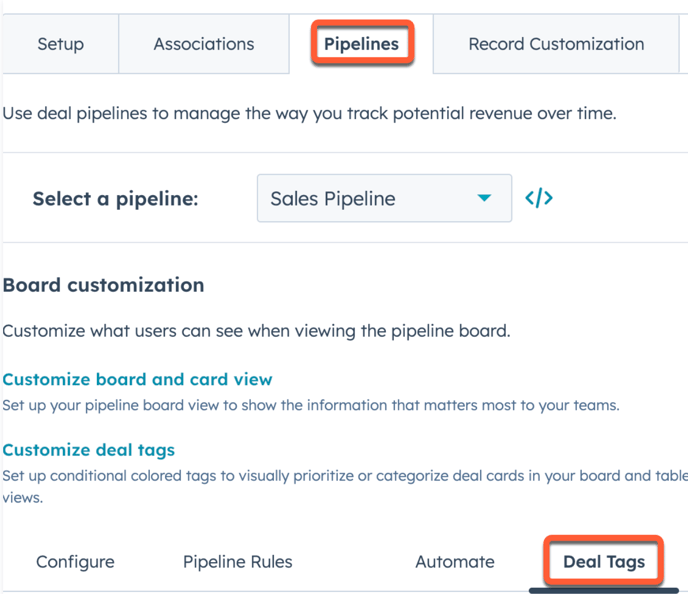688x594 pixels.
Task: Select the Automate sub-tab
Action: (455, 562)
